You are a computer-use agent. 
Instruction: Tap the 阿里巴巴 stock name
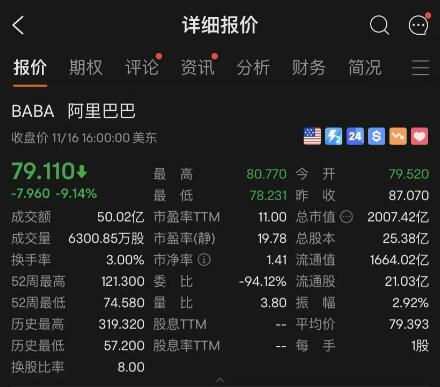(102, 111)
